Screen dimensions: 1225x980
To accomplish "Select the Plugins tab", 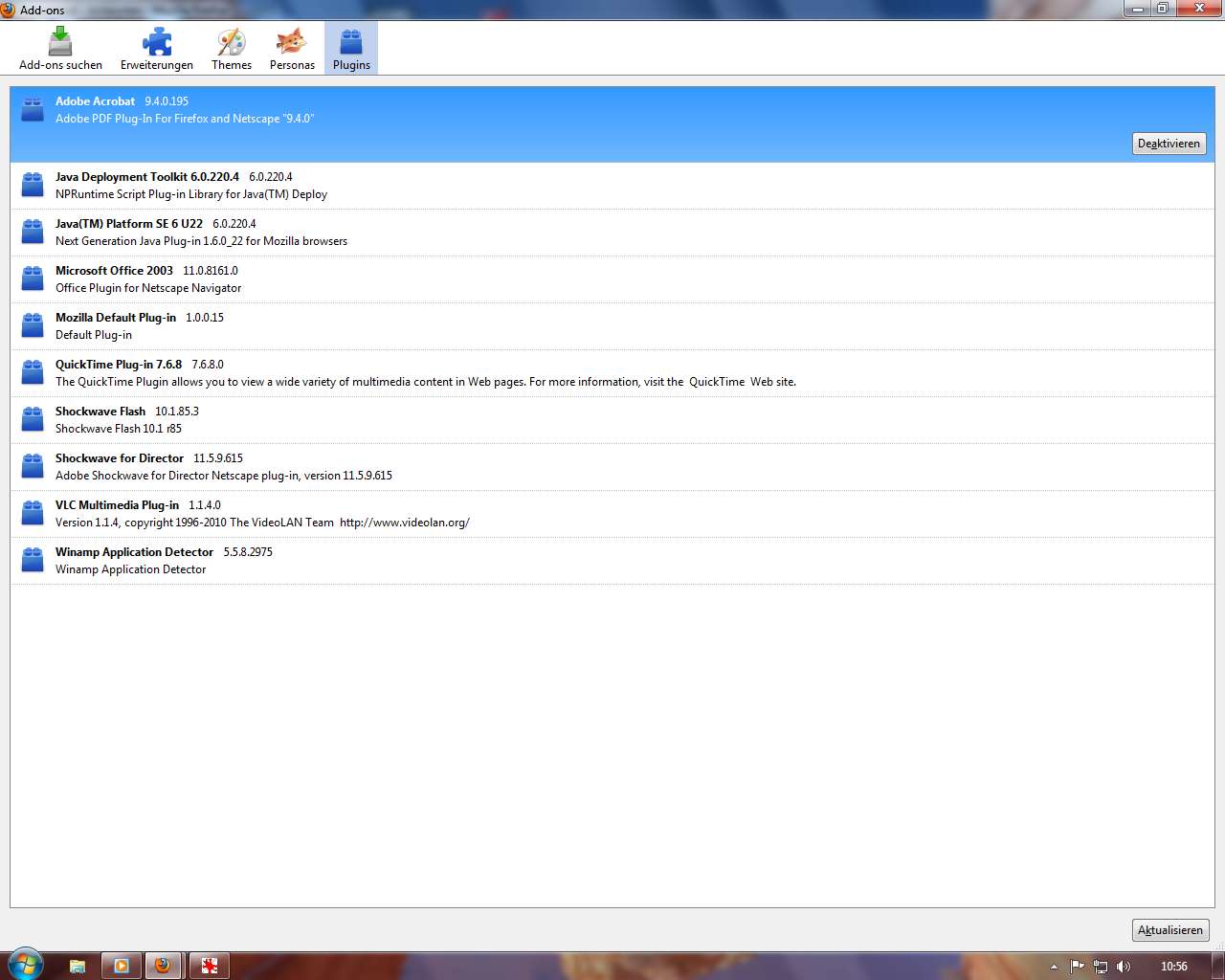I will (x=351, y=49).
